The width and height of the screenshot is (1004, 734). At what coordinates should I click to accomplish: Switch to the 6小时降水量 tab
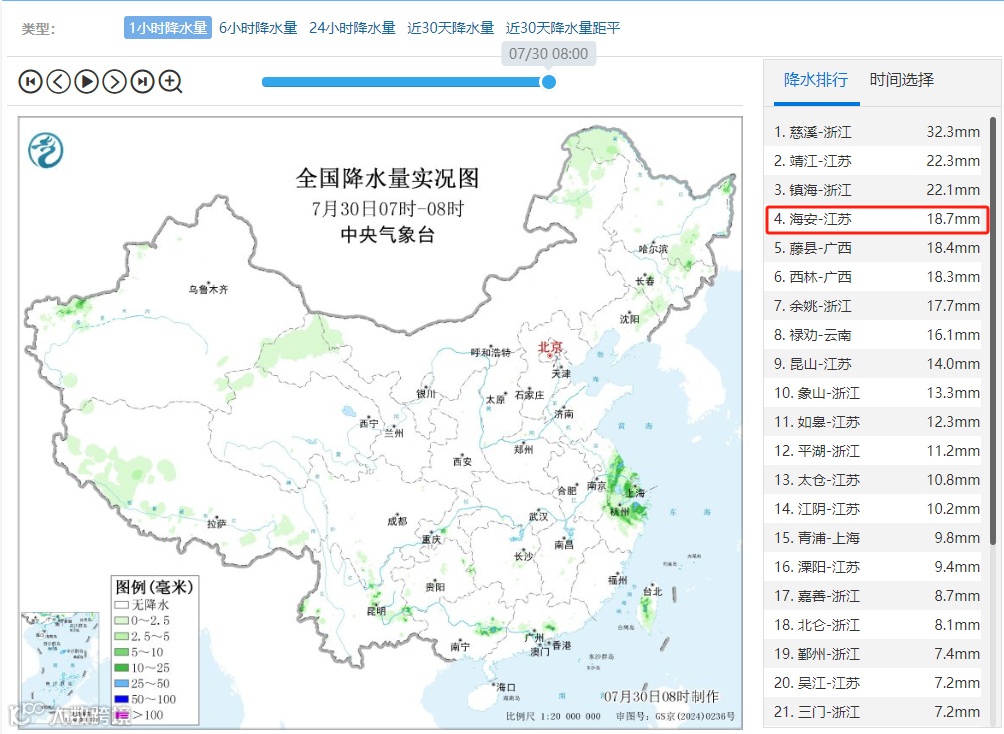[x=258, y=28]
